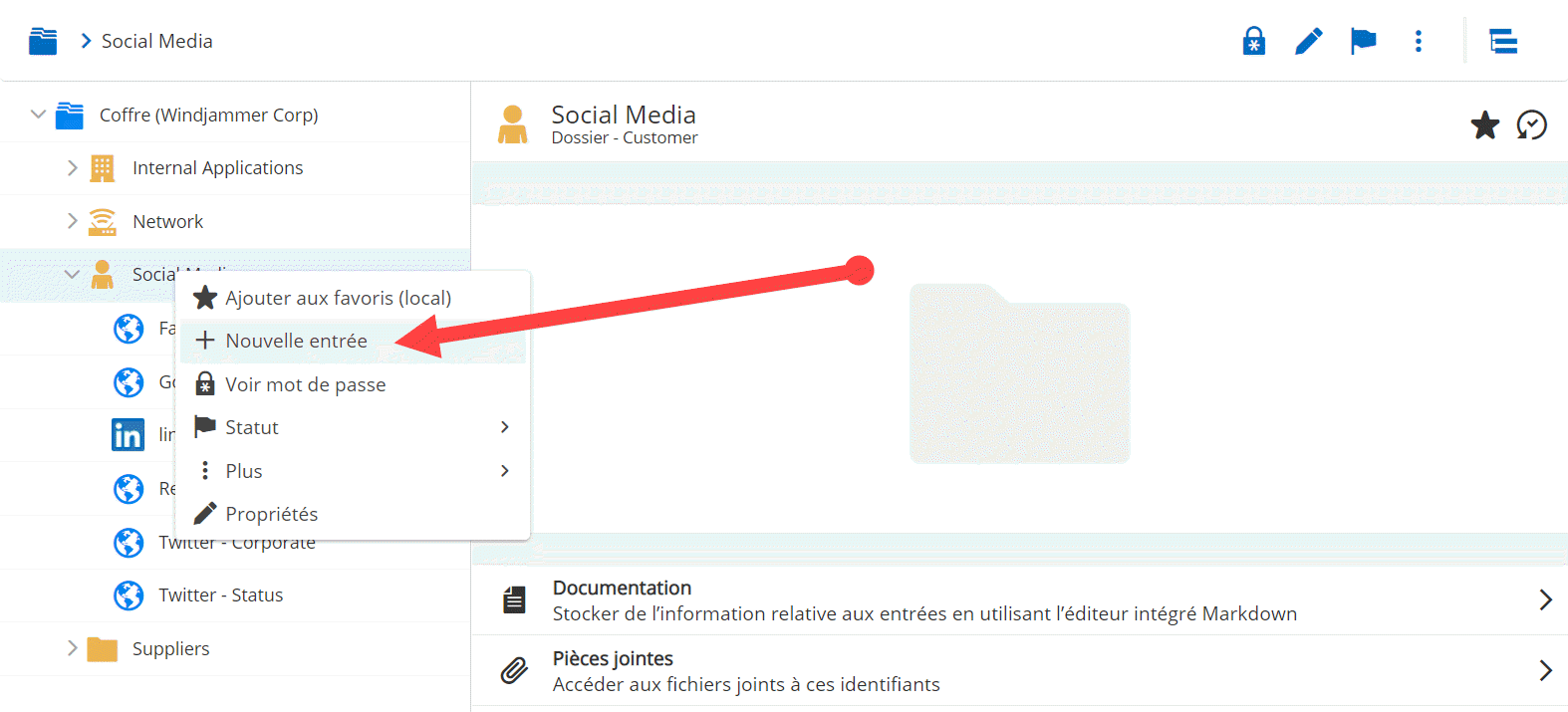Select the Twitter - Status entry
This screenshot has width=1568, height=712.
[220, 595]
